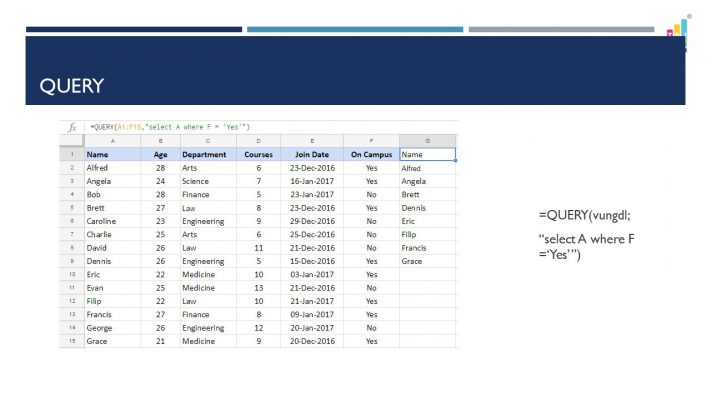Image resolution: width=711 pixels, height=400 pixels.
Task: Select column G header
Action: pos(427,141)
